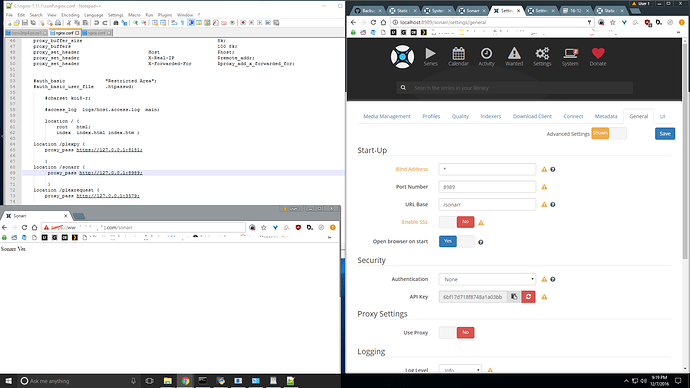
Task: Click the Sonarr library search box
Action: pyautogui.click(x=514, y=88)
